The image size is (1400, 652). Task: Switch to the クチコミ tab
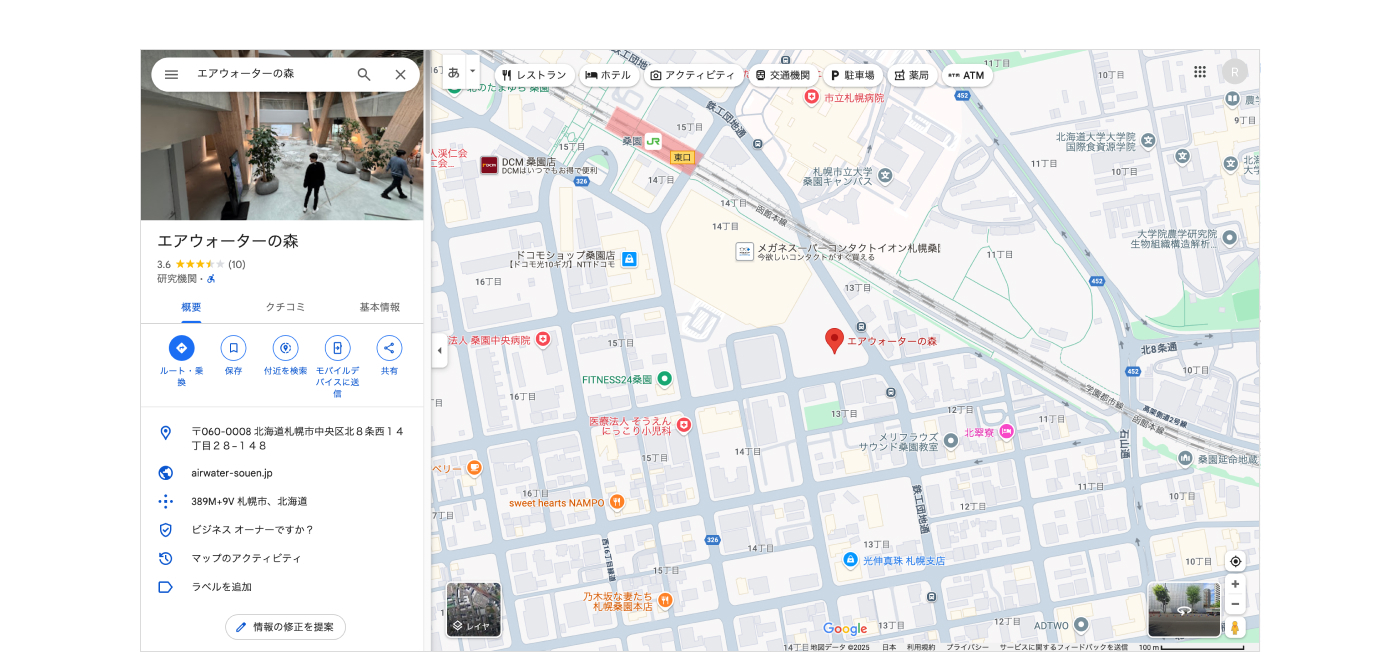pyautogui.click(x=285, y=307)
